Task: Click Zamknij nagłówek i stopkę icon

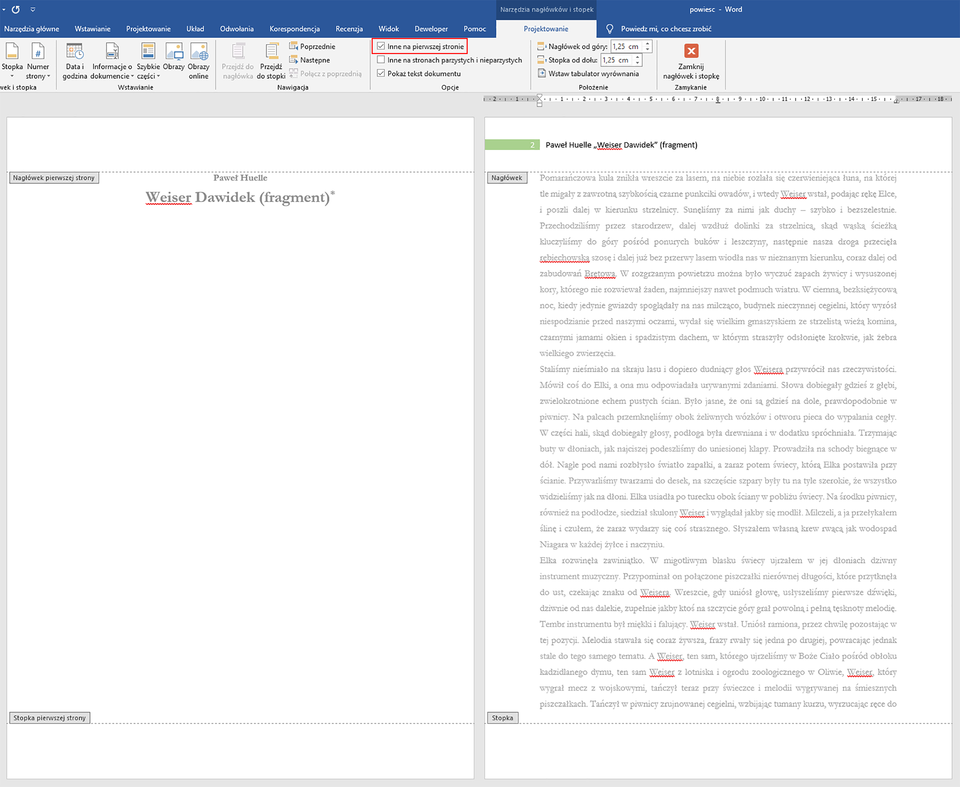Action: click(690, 60)
